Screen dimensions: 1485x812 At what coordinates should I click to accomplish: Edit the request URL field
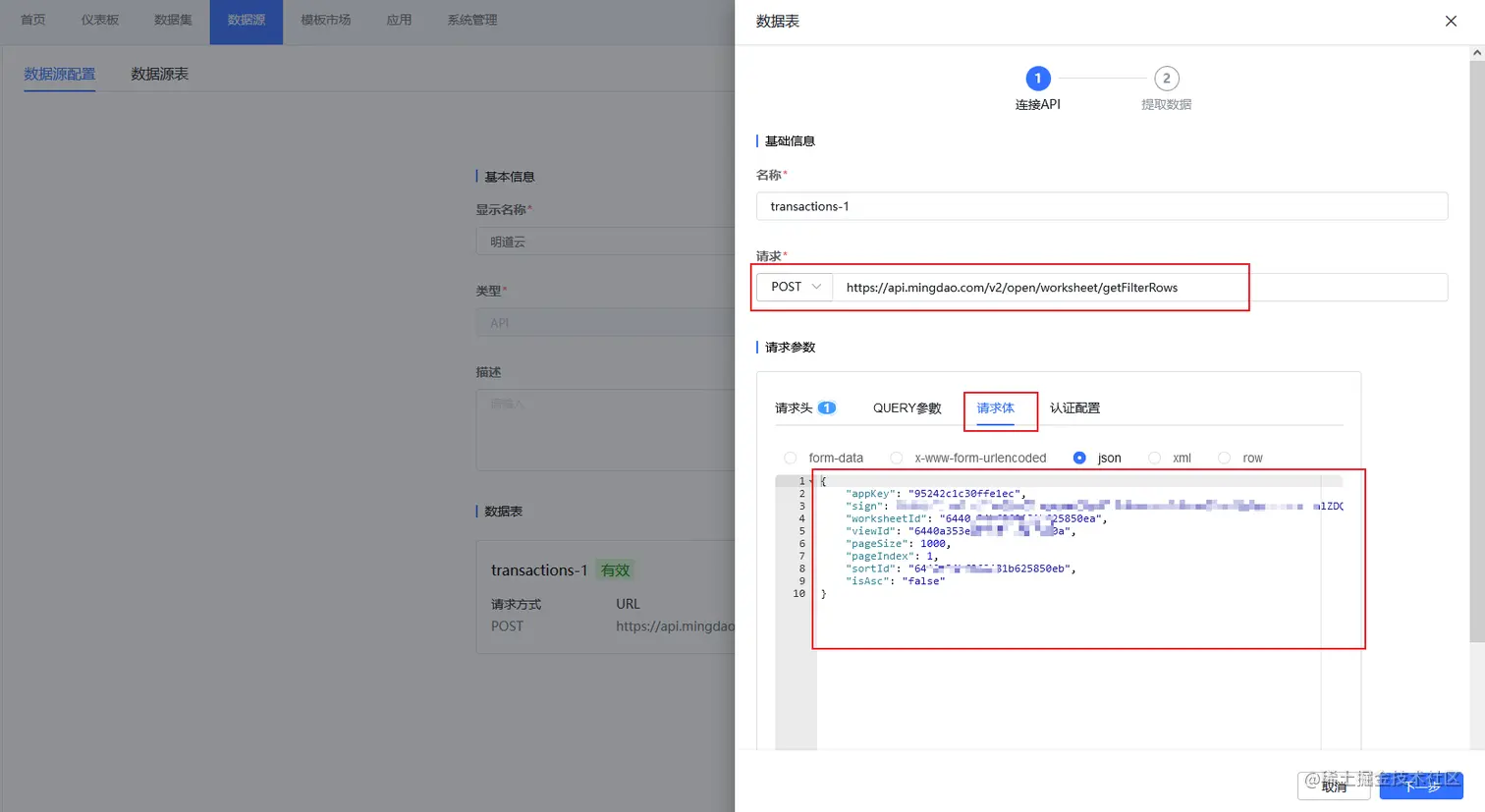point(1139,287)
